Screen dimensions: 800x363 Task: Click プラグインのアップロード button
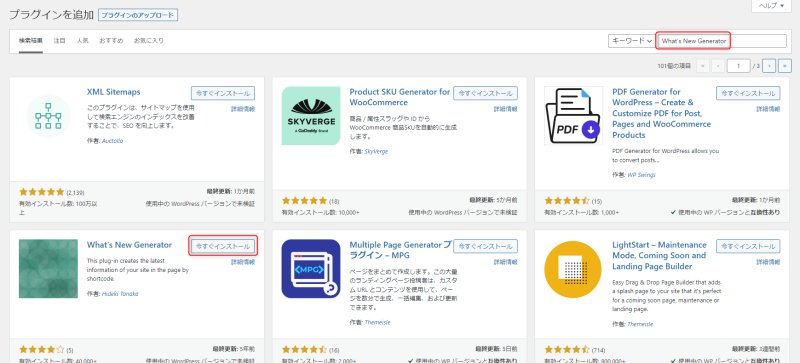pyautogui.click(x=138, y=15)
